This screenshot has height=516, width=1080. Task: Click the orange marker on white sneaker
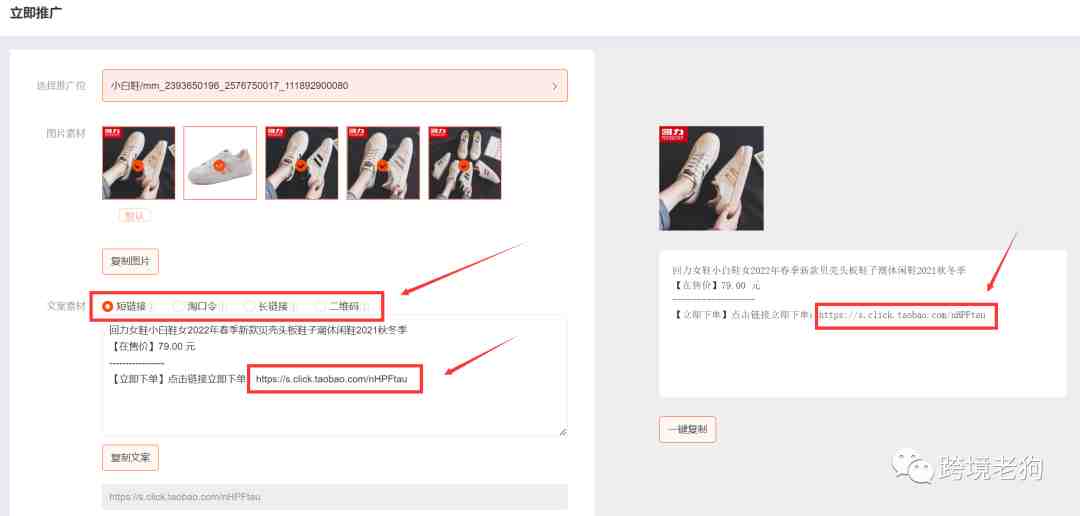[219, 165]
